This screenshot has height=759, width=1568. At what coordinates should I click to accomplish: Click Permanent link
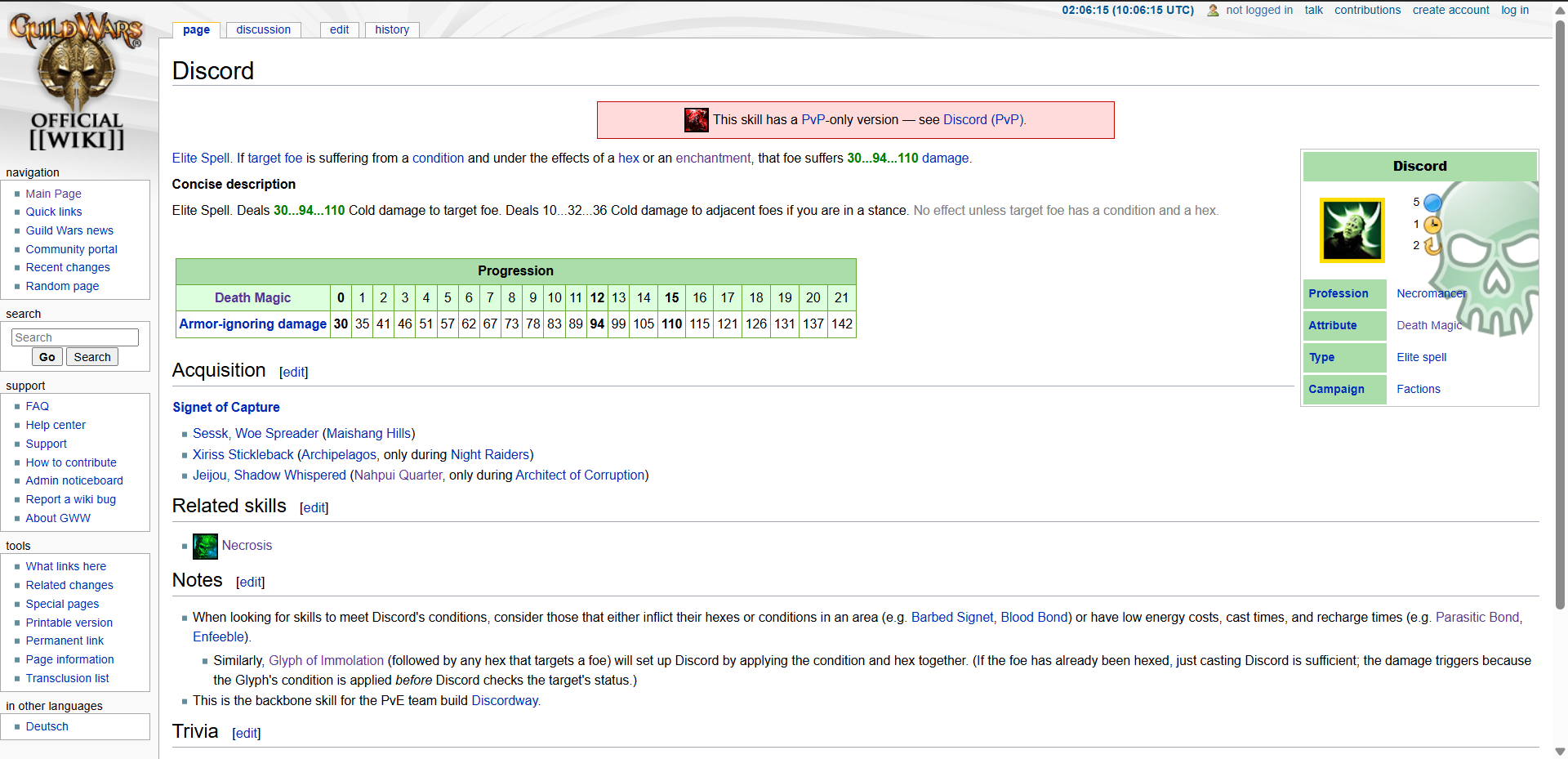[x=65, y=641]
